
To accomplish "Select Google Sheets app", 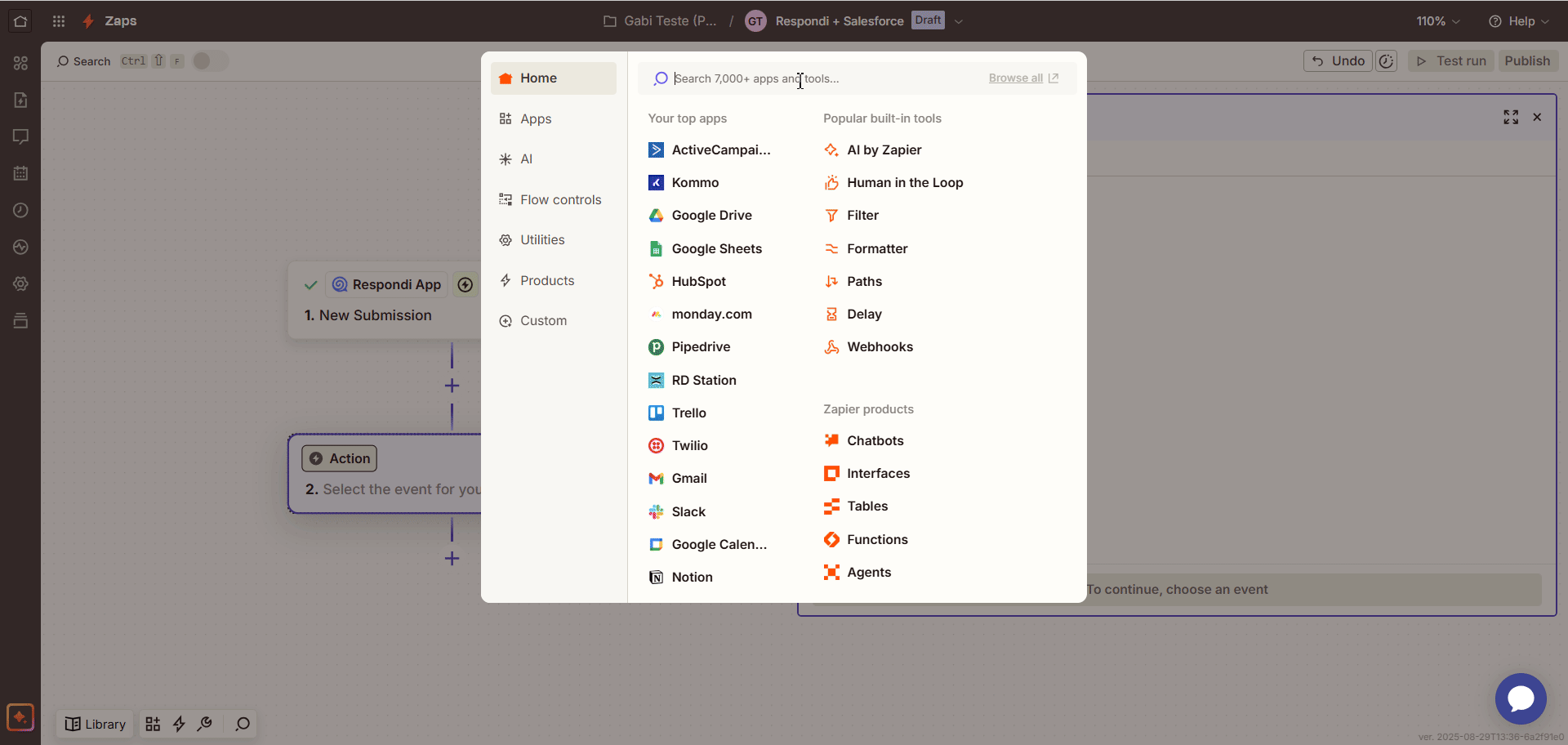I will click(x=705, y=249).
